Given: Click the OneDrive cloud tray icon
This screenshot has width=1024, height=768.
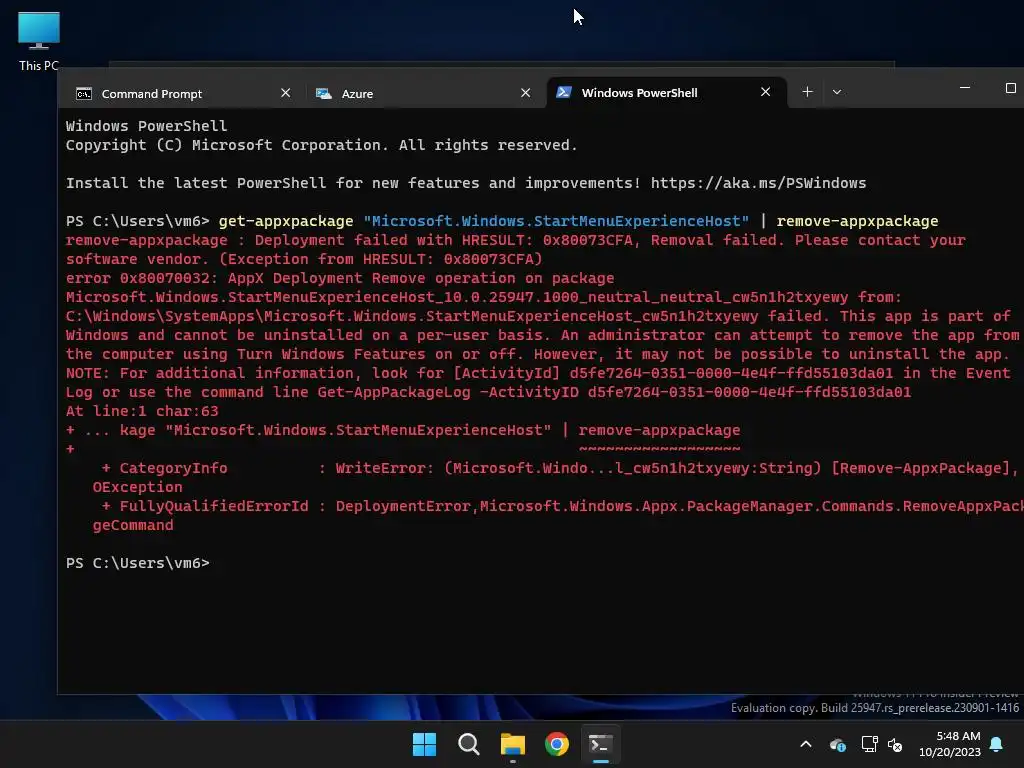Looking at the screenshot, I should click(837, 744).
